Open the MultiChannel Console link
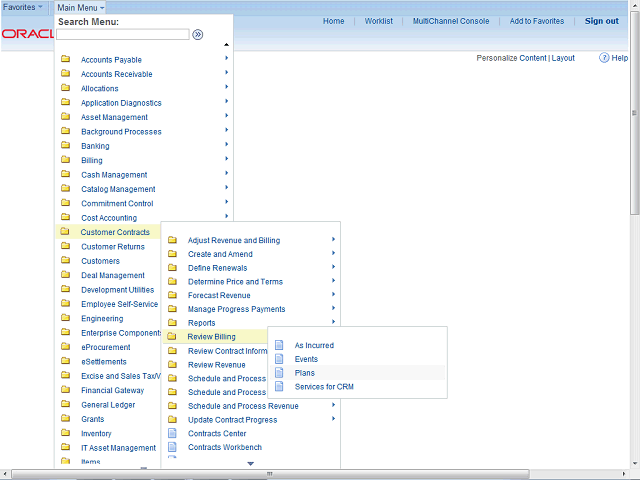 (x=451, y=21)
